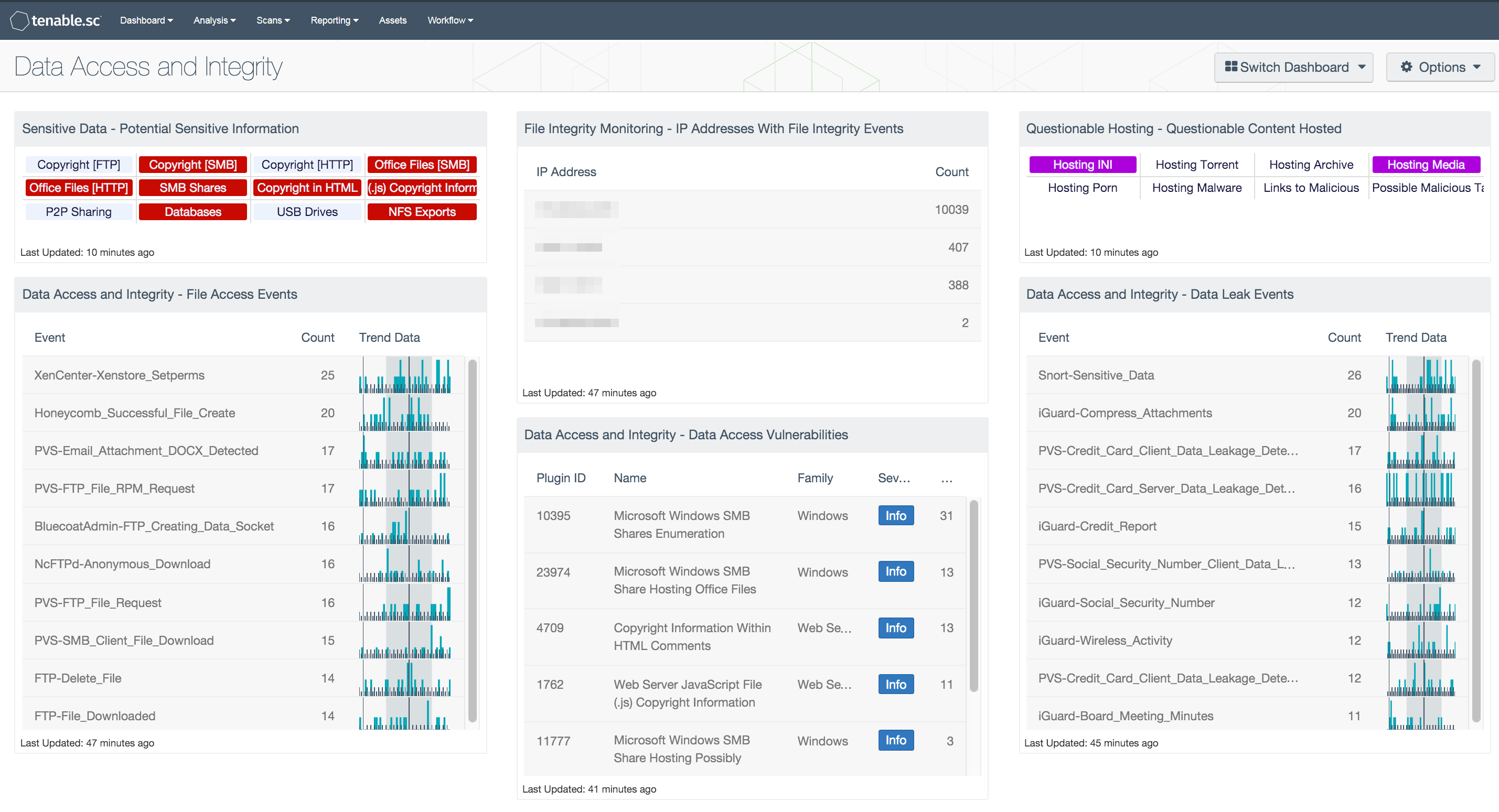This screenshot has height=812, width=1499.
Task: Click the Plugin ID column header
Action: pos(561,478)
